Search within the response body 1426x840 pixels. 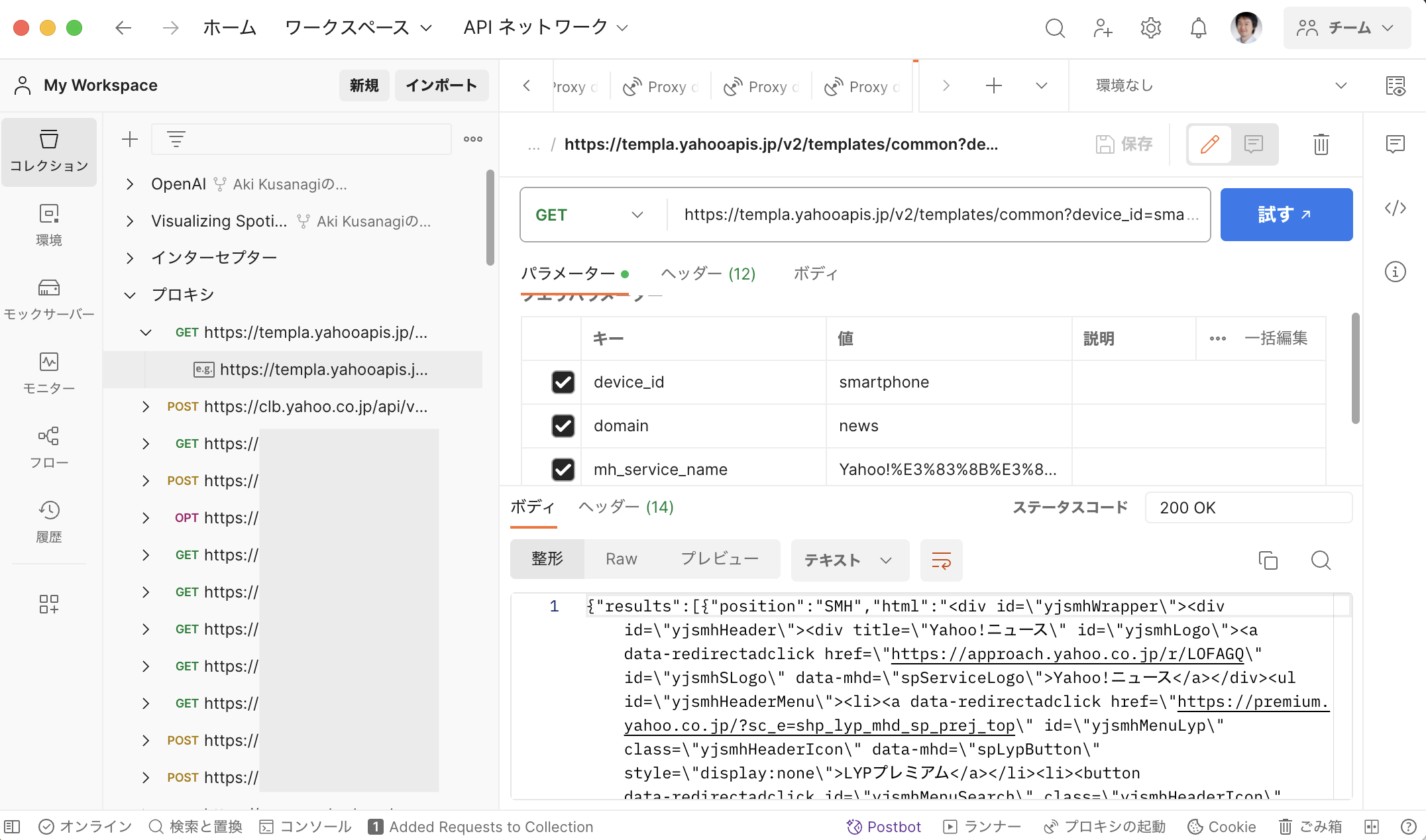coord(1321,560)
